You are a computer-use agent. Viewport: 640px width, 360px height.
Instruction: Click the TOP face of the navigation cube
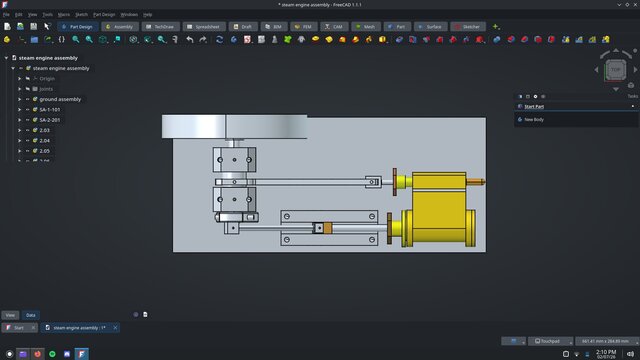(616, 69)
